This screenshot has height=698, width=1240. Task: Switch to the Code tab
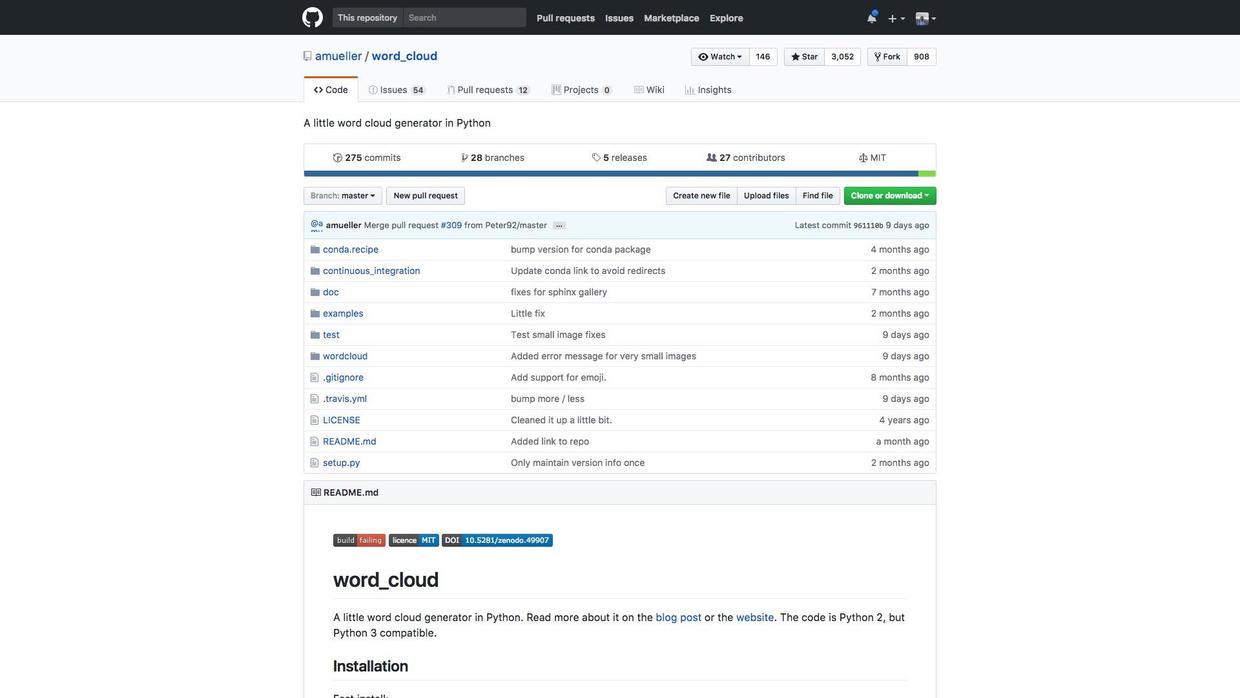331,90
